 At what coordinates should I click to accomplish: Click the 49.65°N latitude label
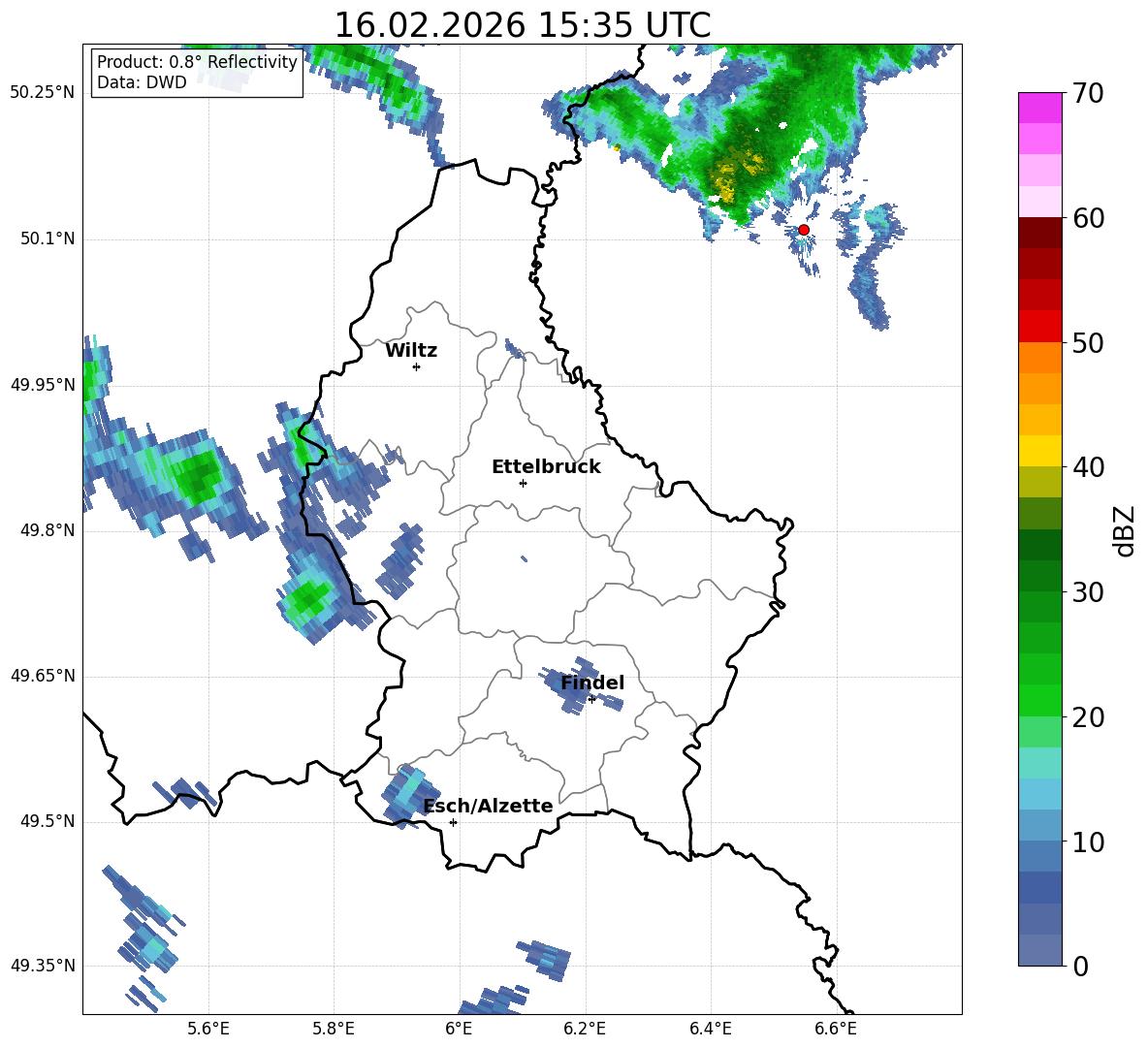[x=43, y=676]
